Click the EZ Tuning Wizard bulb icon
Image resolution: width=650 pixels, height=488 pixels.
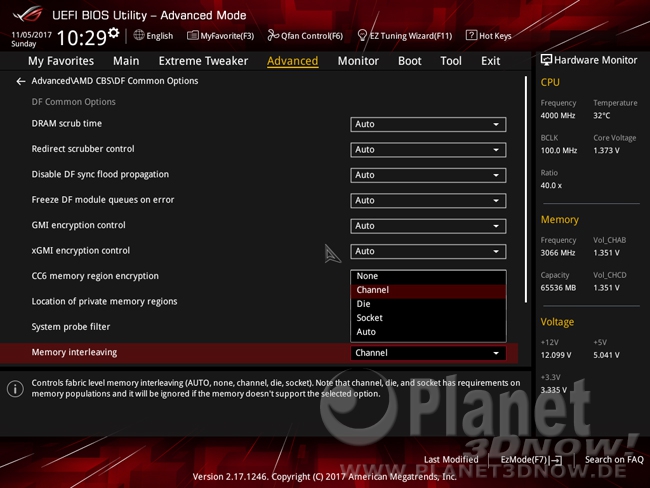tap(362, 35)
